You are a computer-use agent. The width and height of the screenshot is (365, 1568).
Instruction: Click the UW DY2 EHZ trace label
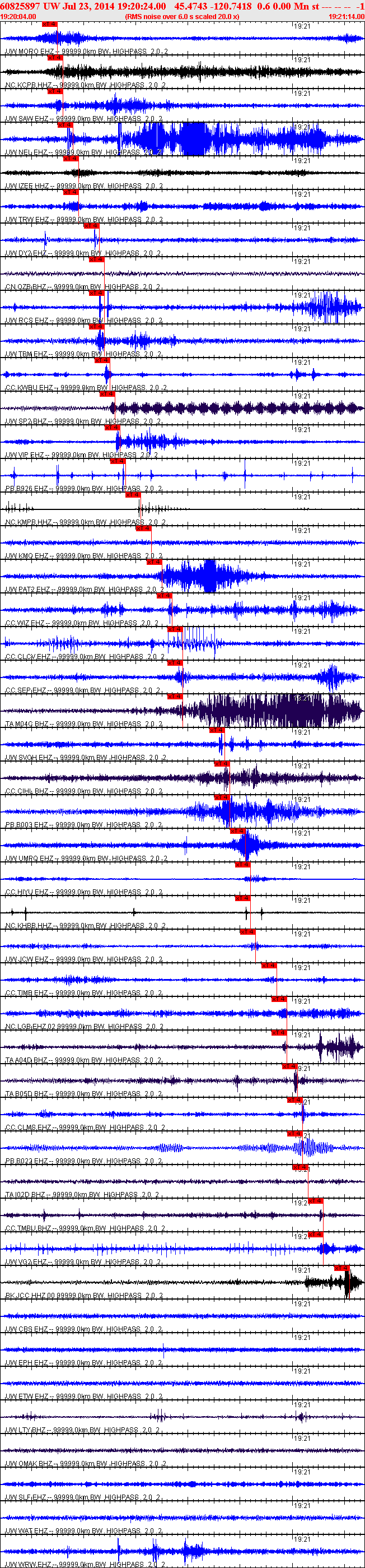pos(83,253)
